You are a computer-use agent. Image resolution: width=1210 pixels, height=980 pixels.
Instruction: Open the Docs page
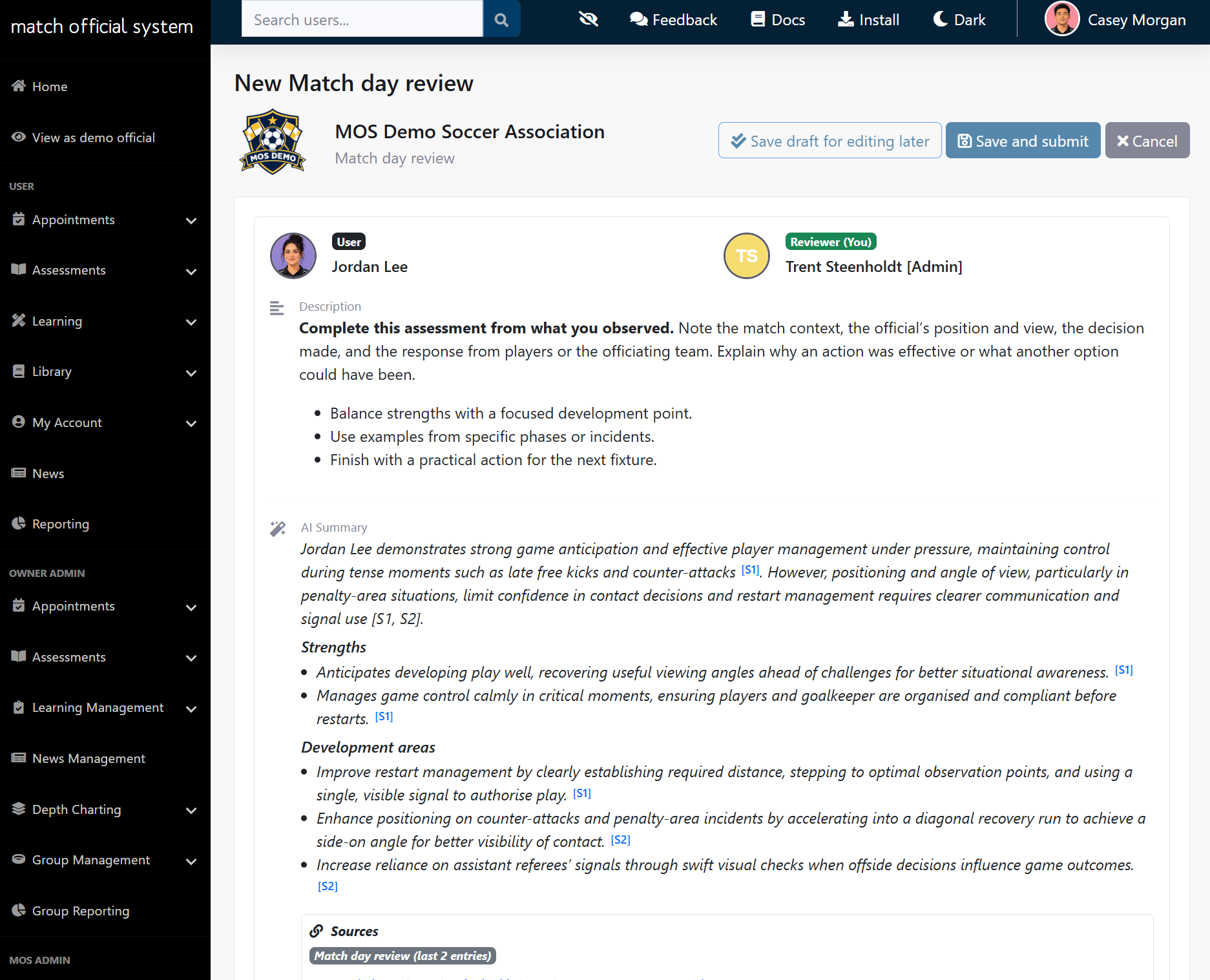point(778,19)
